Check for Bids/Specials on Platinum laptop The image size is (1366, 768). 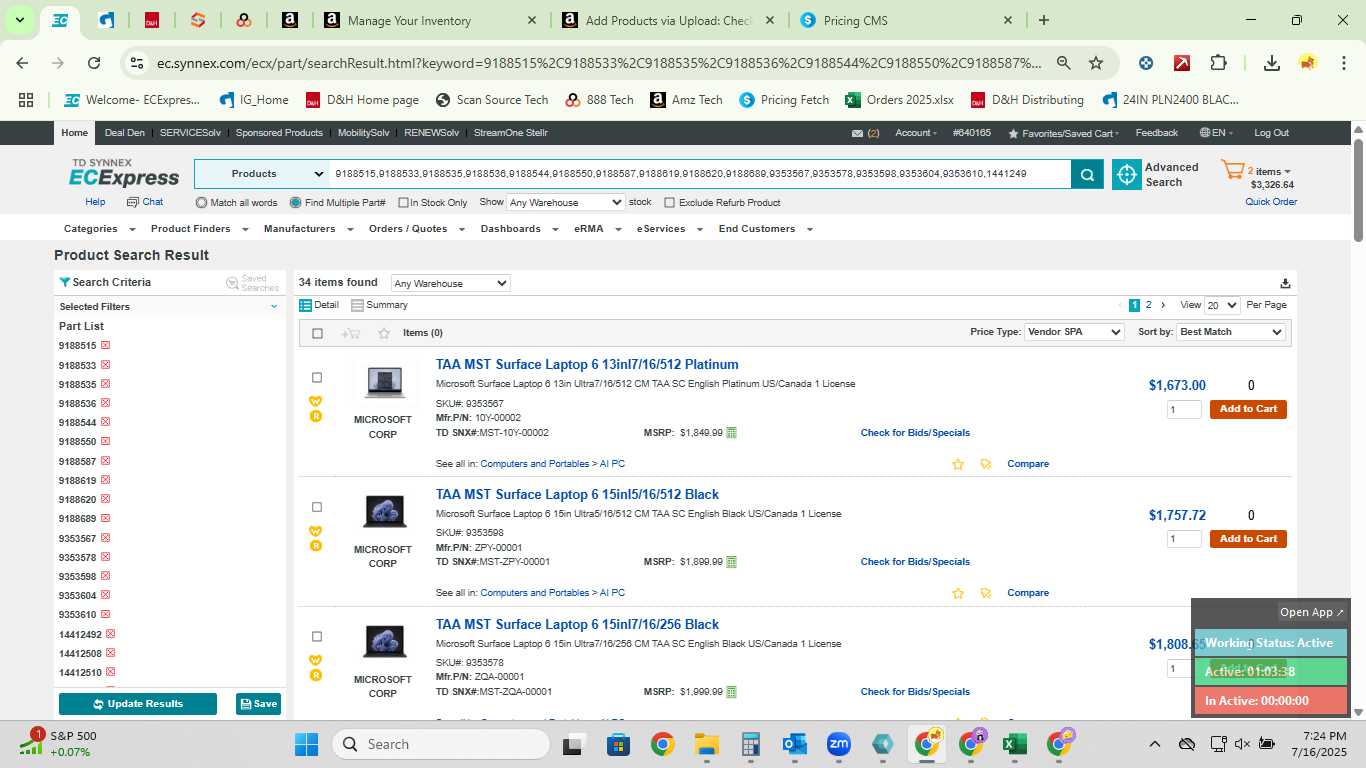point(915,433)
